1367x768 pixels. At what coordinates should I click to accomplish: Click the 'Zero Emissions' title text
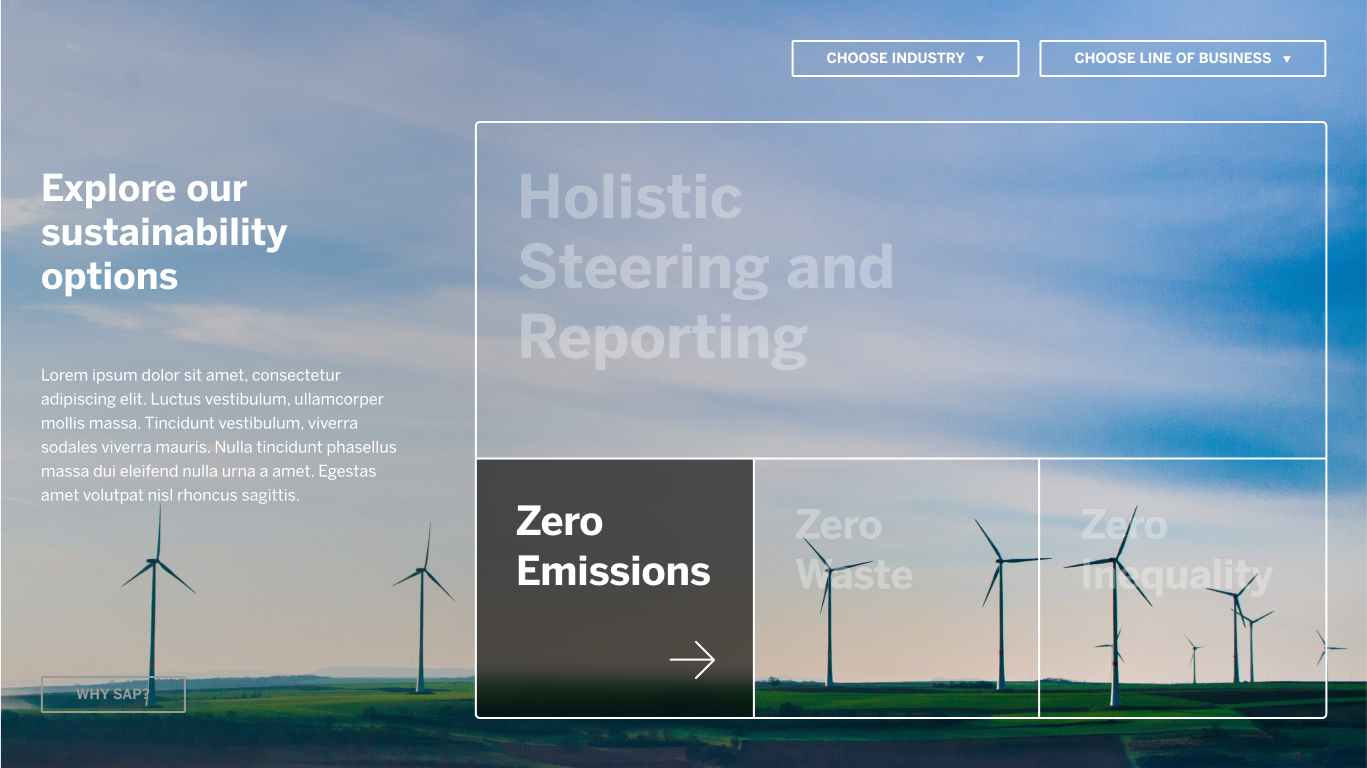[613, 546]
